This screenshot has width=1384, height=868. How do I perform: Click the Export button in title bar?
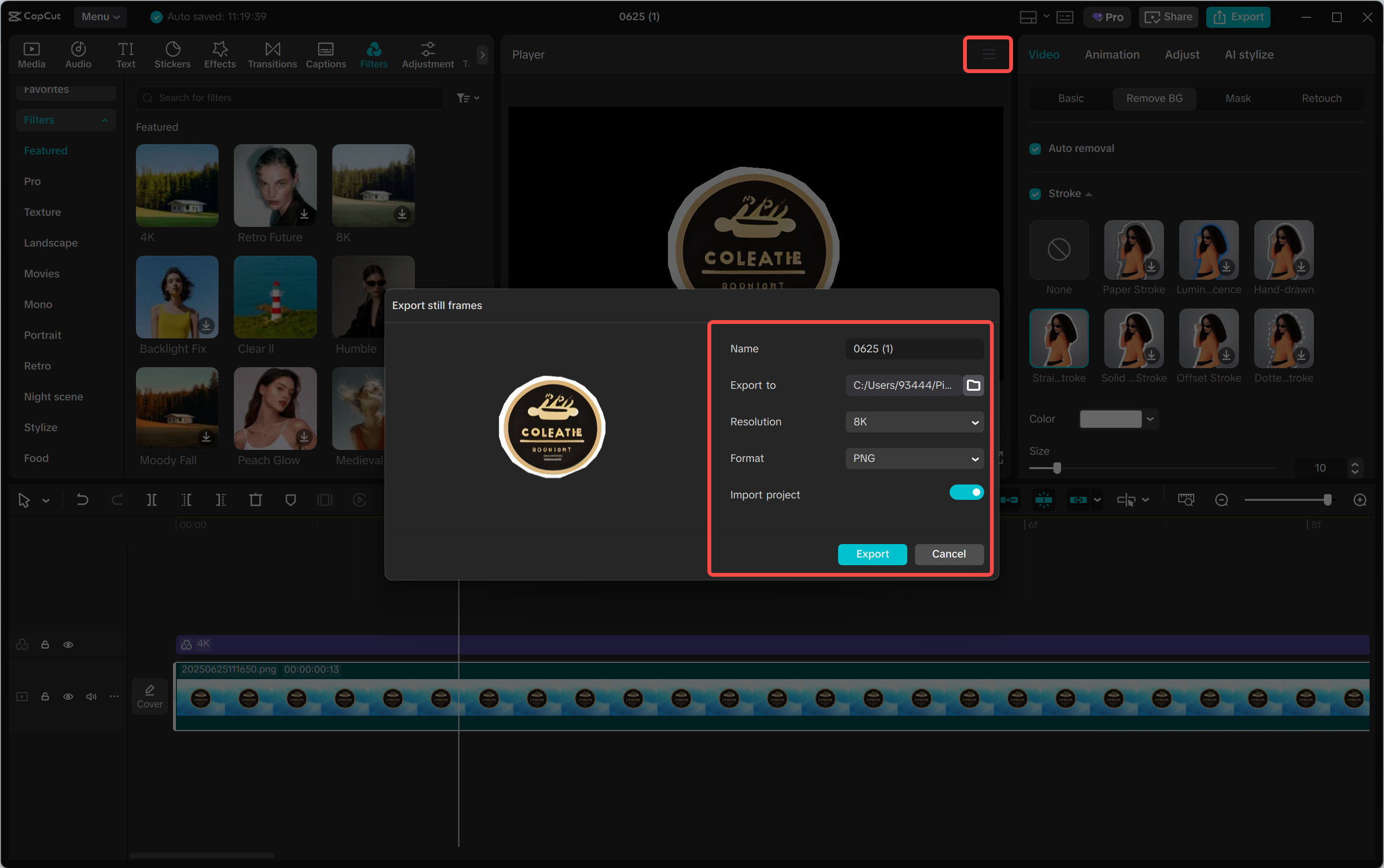click(1238, 17)
